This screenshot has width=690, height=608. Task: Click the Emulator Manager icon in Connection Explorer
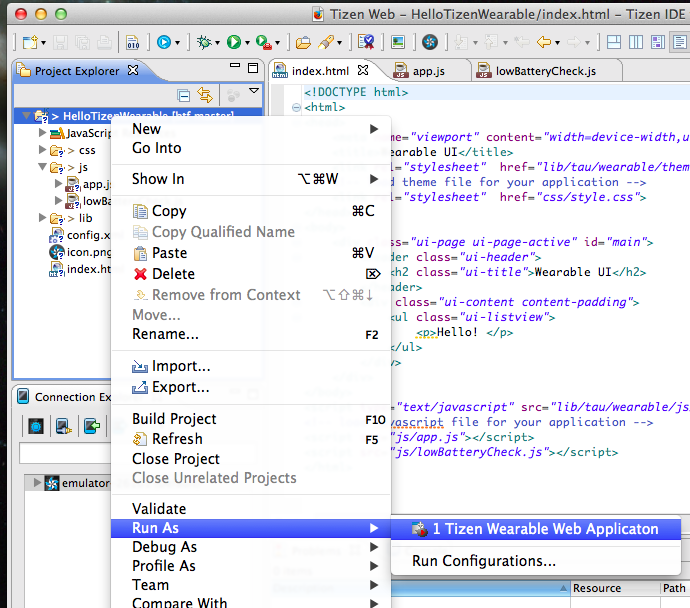pos(36,426)
